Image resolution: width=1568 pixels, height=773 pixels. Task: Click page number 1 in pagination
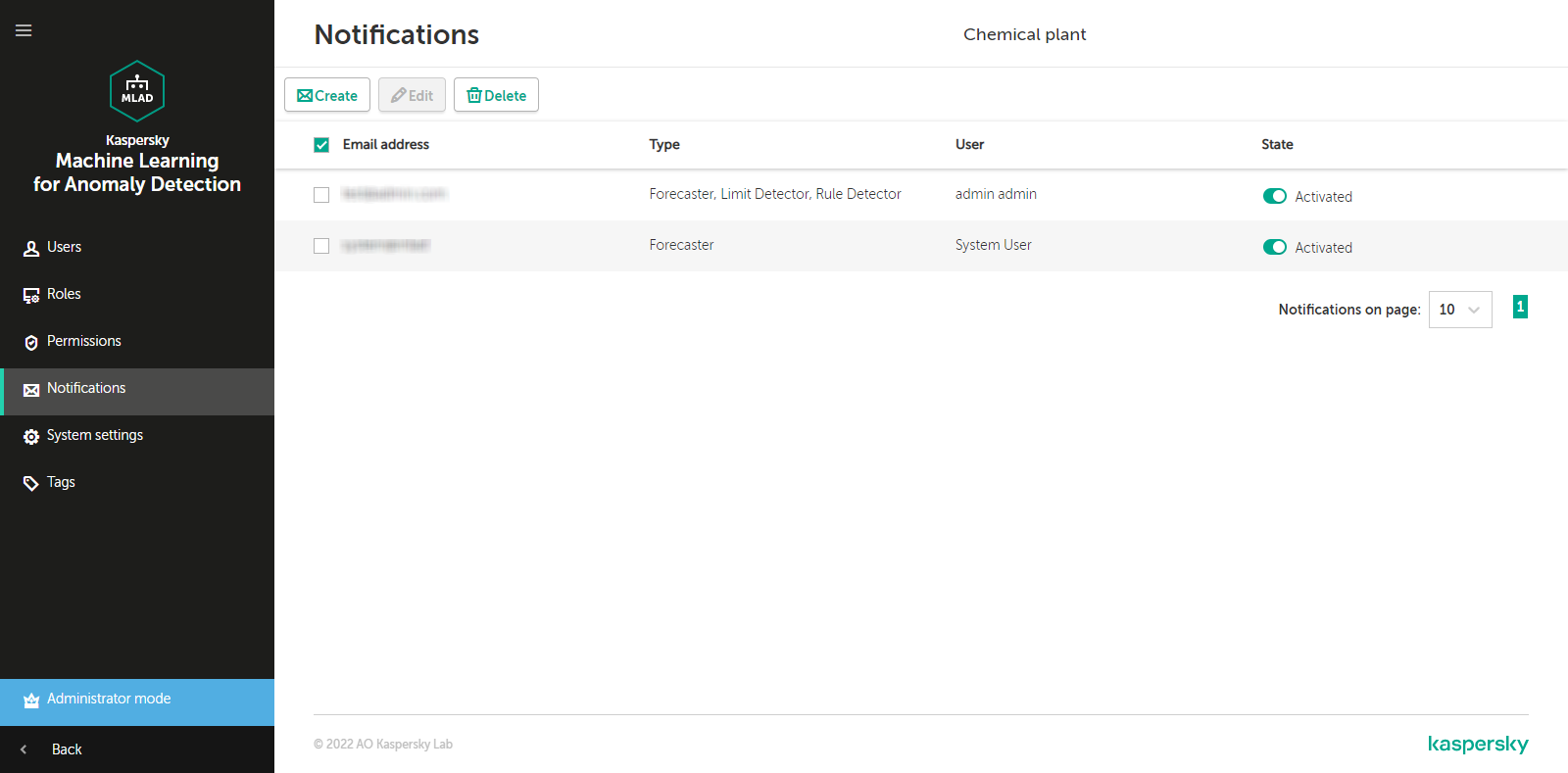pyautogui.click(x=1520, y=307)
